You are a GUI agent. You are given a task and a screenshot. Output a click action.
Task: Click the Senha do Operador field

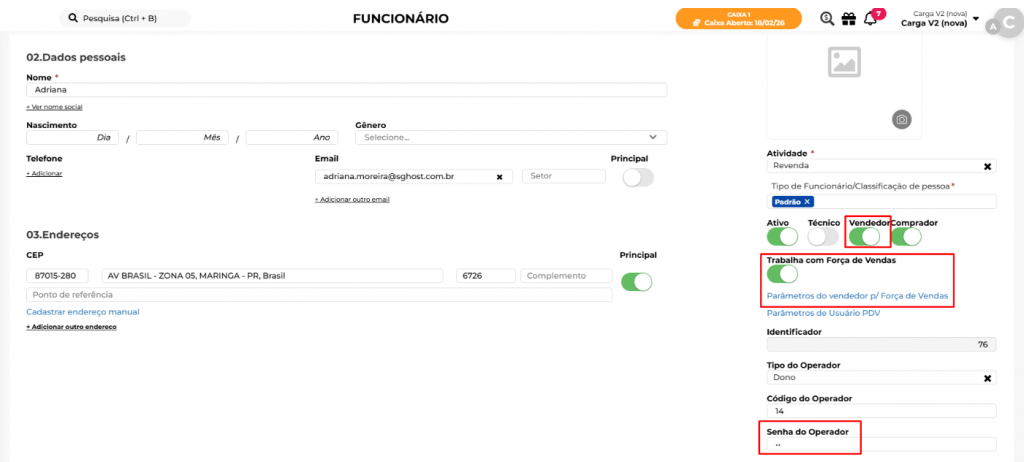tap(880, 445)
